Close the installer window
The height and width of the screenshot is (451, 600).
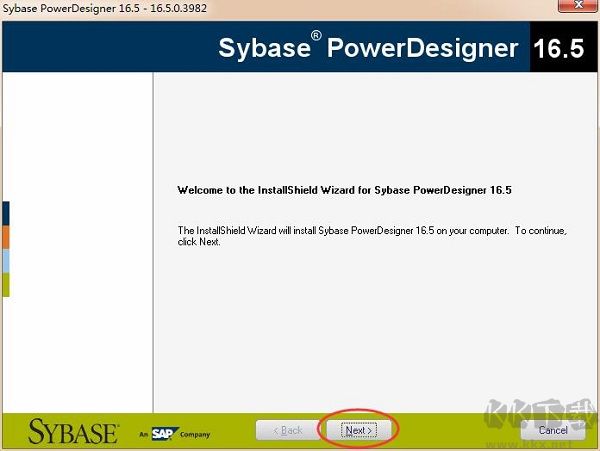point(579,5)
